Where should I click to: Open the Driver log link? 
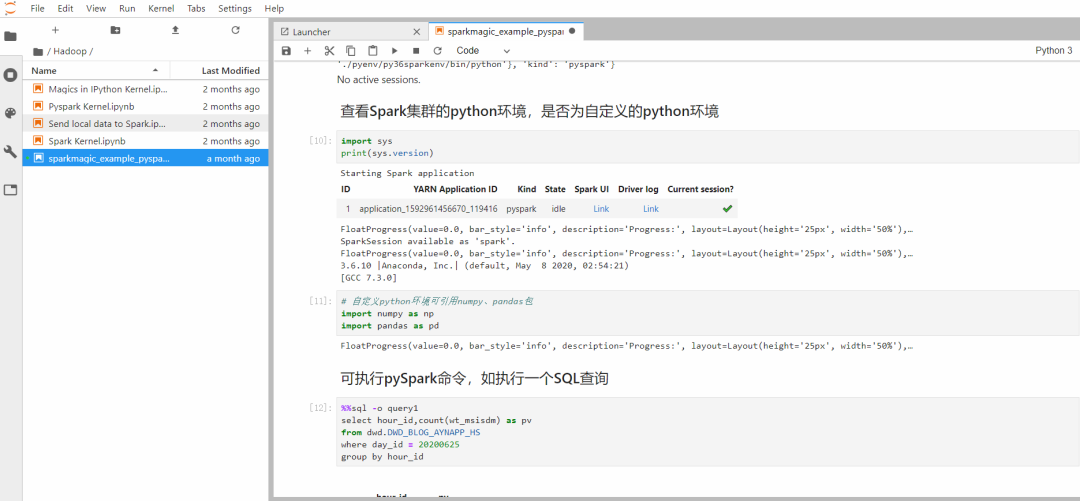[x=651, y=209]
